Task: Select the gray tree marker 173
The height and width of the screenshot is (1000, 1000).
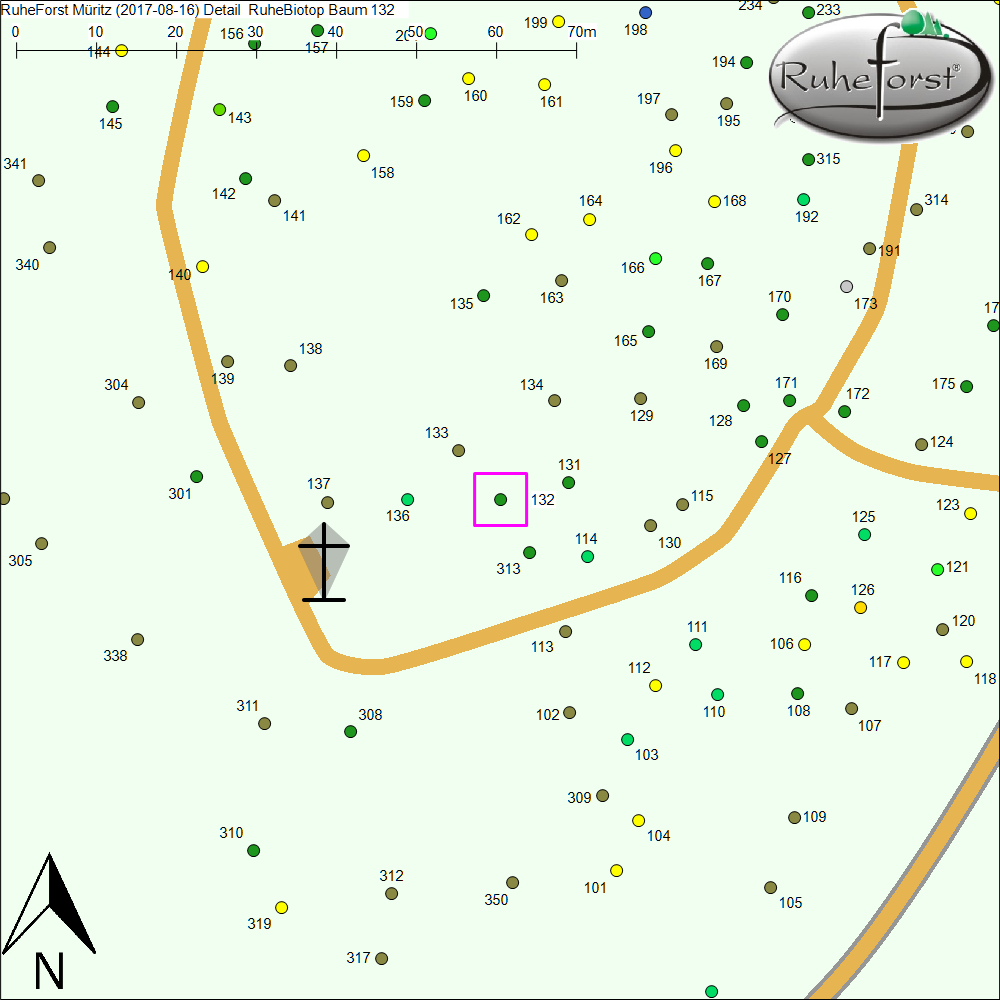Action: (847, 287)
